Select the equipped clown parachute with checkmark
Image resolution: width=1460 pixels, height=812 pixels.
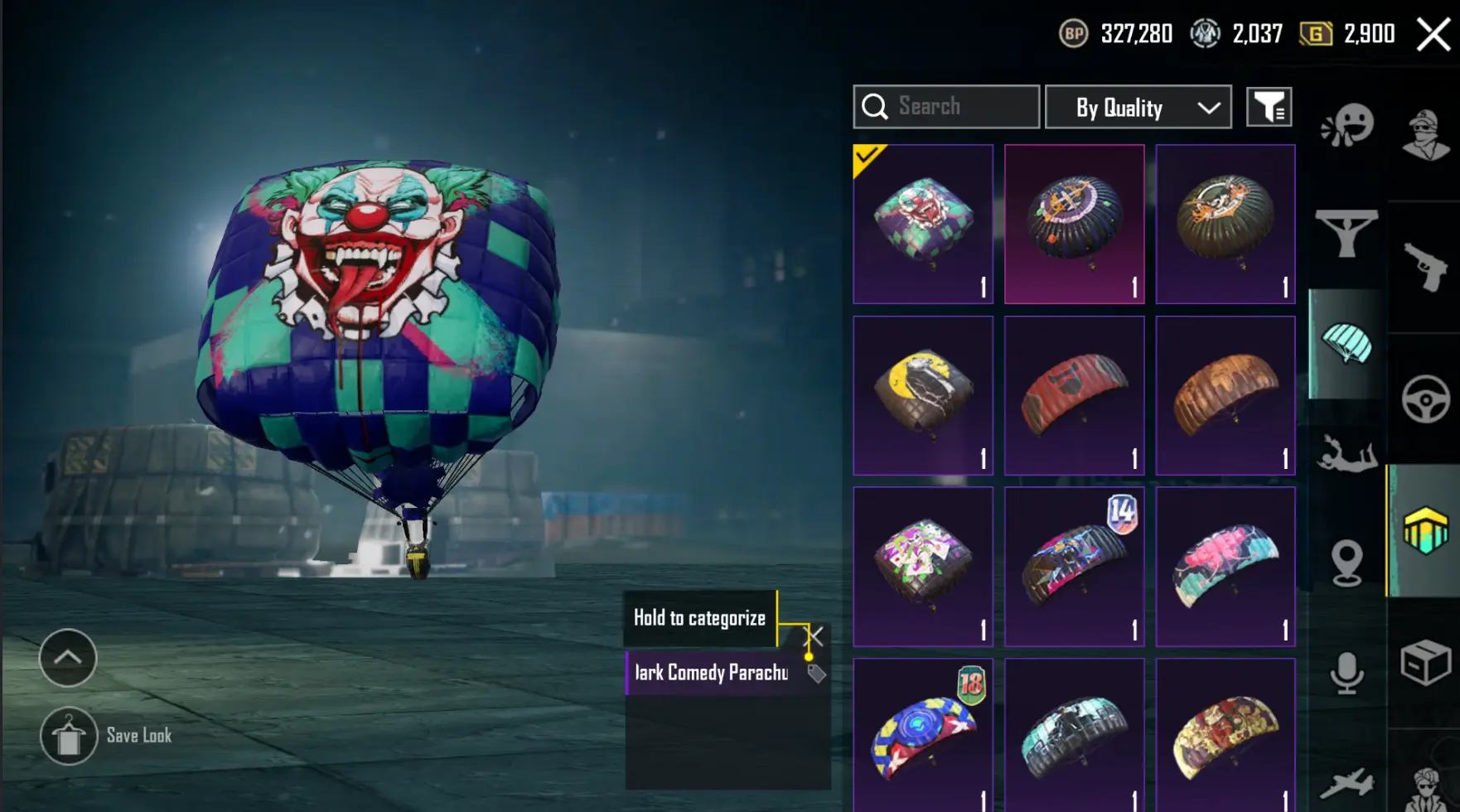(923, 224)
